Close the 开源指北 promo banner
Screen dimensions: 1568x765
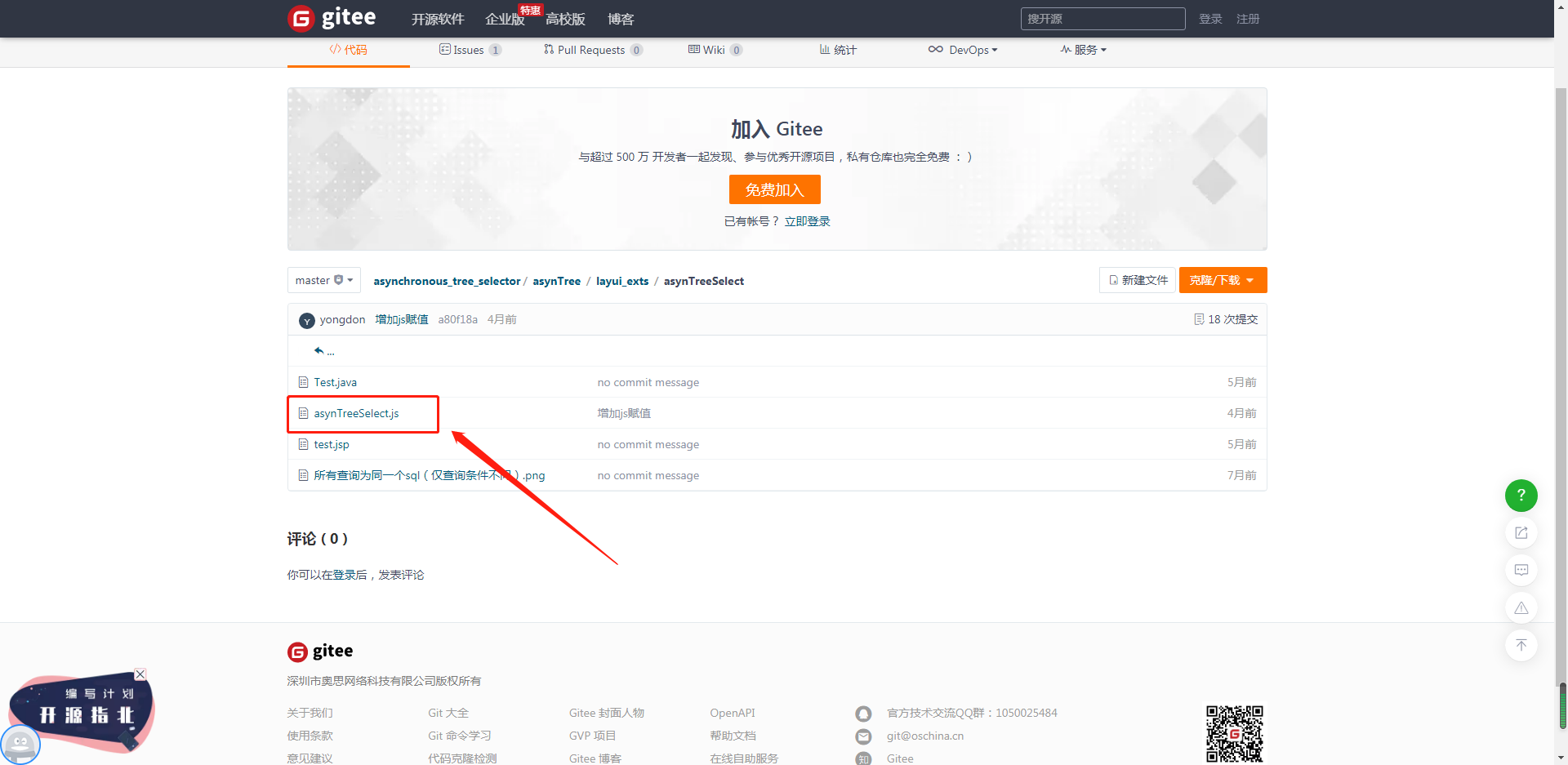click(x=140, y=674)
